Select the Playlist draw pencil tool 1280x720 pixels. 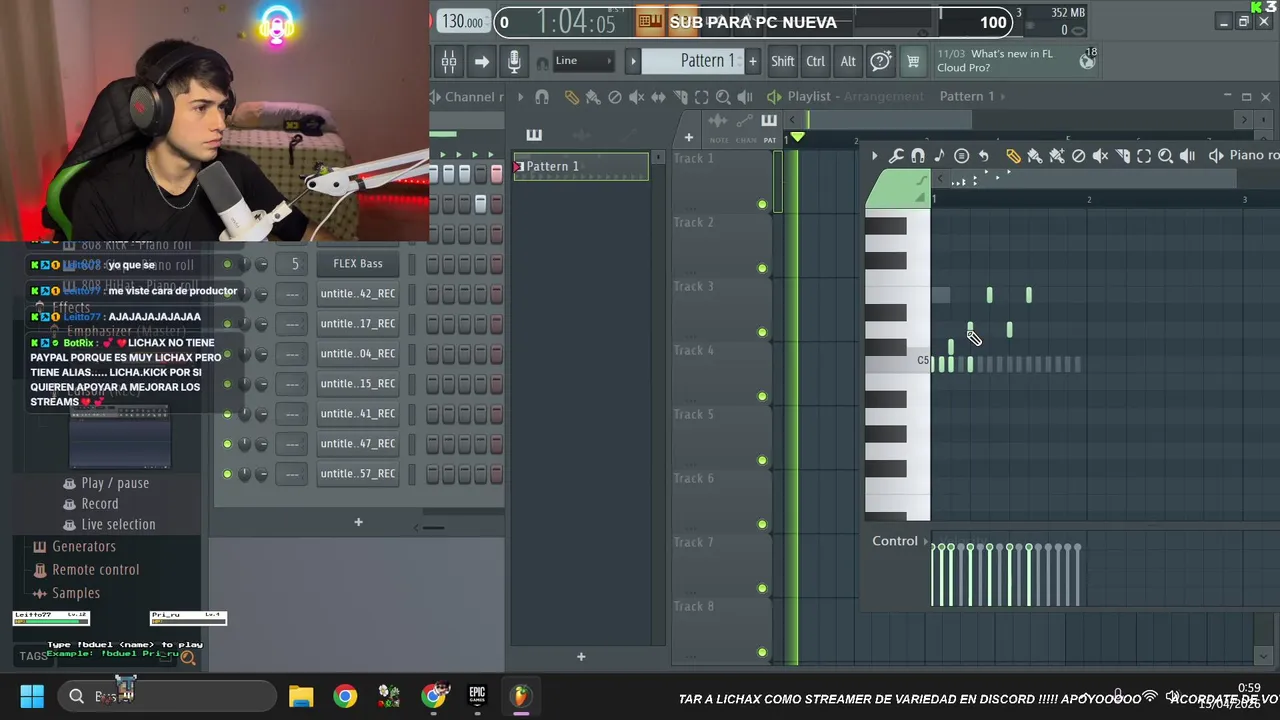point(571,97)
